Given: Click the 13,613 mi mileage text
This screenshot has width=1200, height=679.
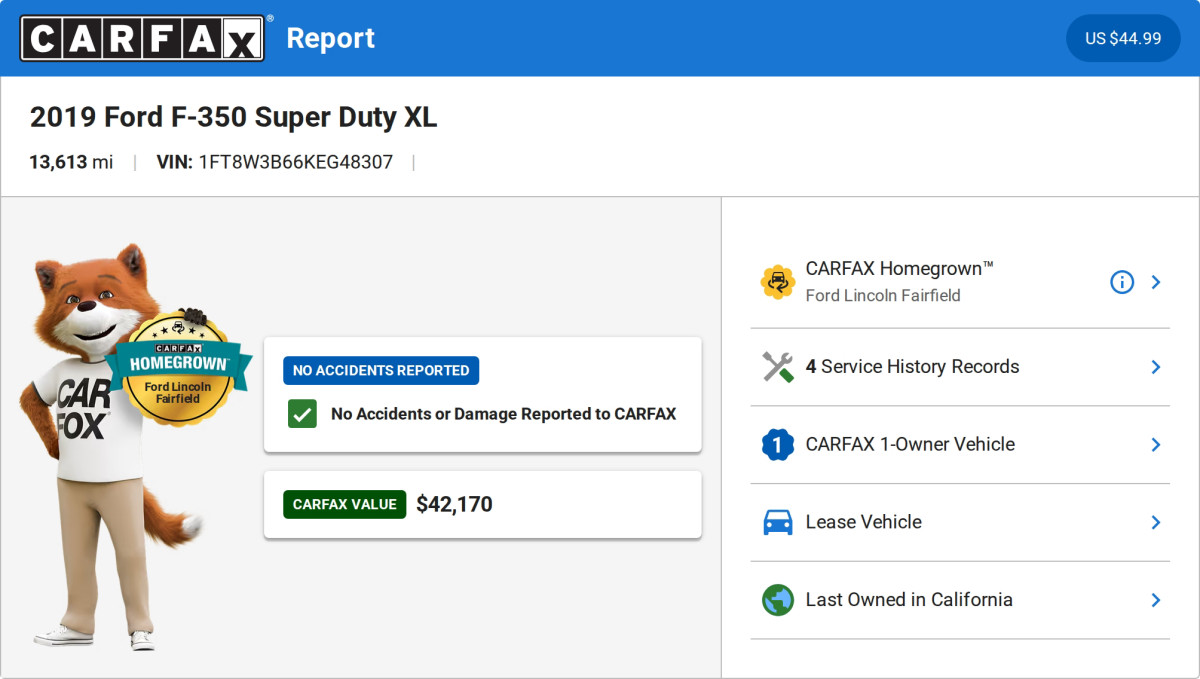Looking at the screenshot, I should click(x=71, y=162).
